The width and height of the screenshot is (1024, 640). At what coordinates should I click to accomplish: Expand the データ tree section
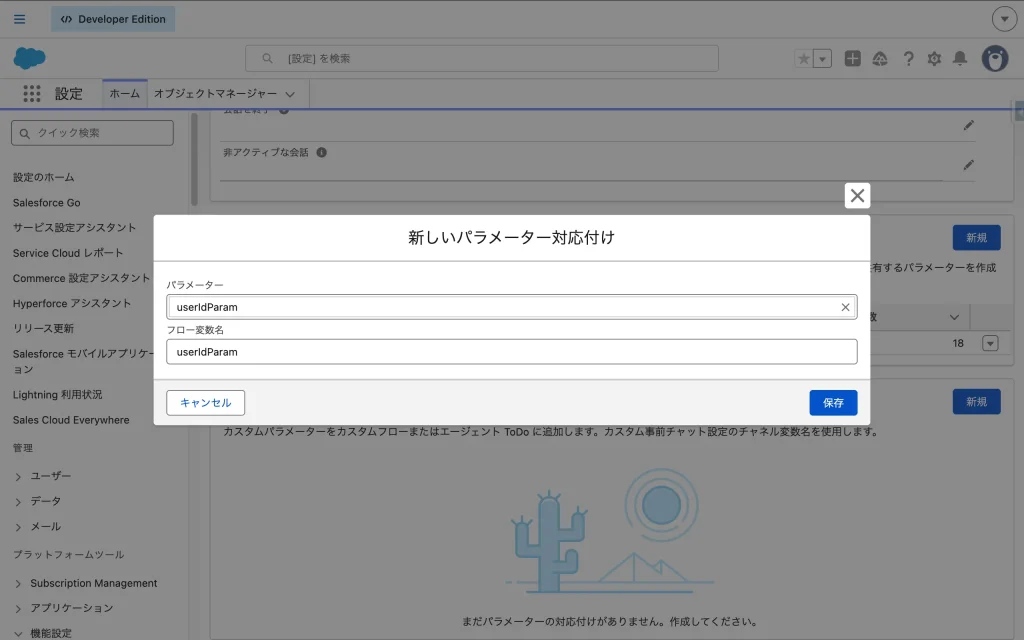(19, 501)
